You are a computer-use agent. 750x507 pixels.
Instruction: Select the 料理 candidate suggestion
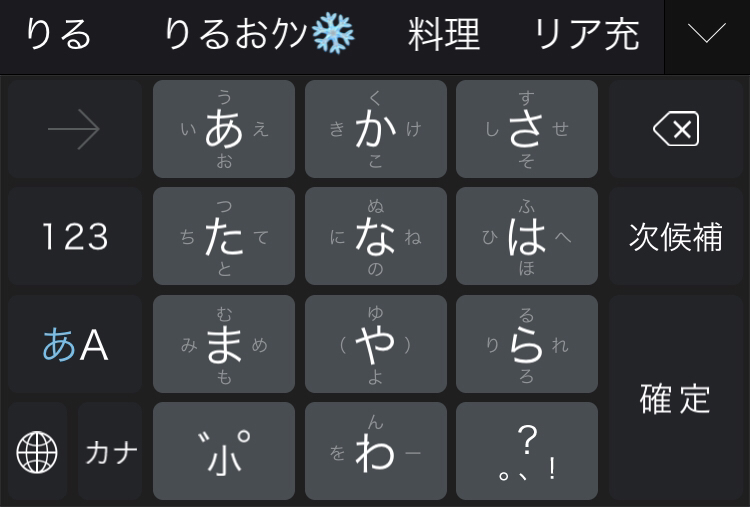[443, 34]
